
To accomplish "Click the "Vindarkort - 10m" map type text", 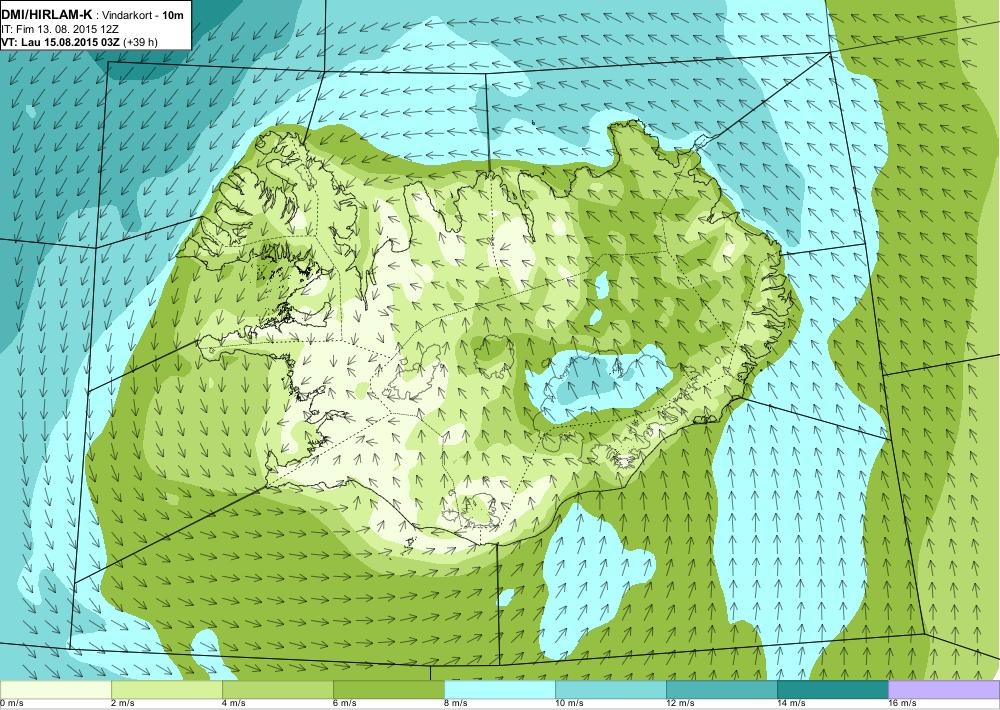I will coord(144,15).
